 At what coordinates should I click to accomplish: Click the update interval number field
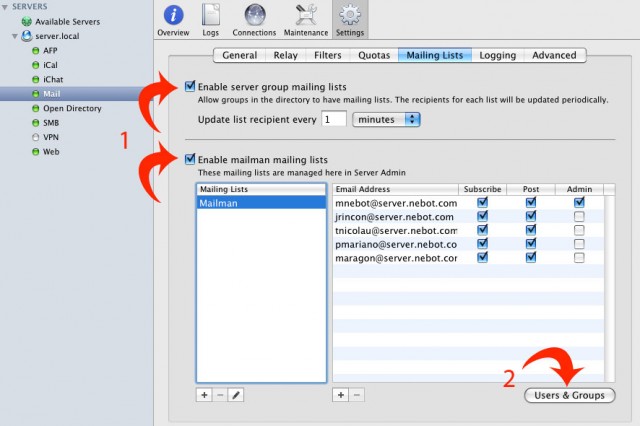(334, 120)
